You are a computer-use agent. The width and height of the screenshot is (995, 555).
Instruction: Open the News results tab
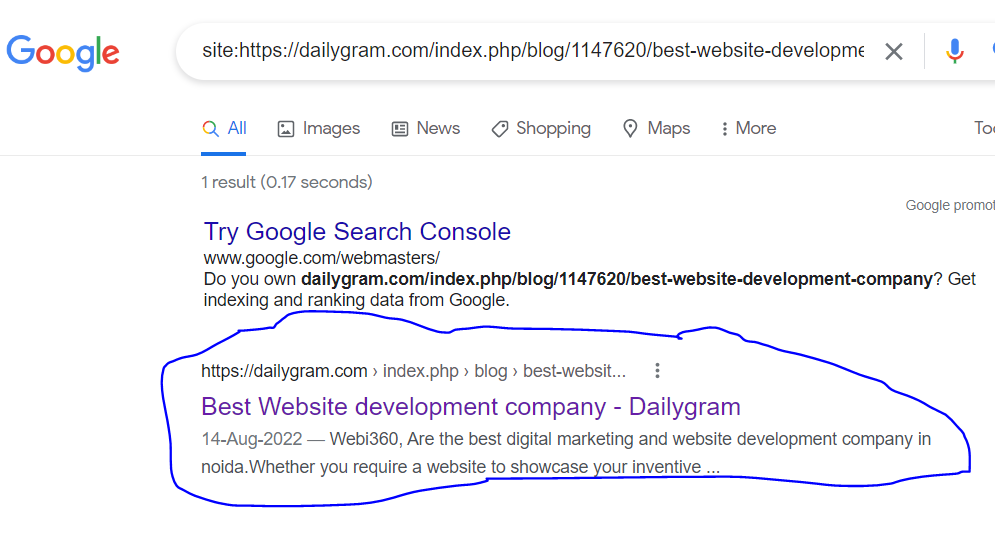coord(425,129)
